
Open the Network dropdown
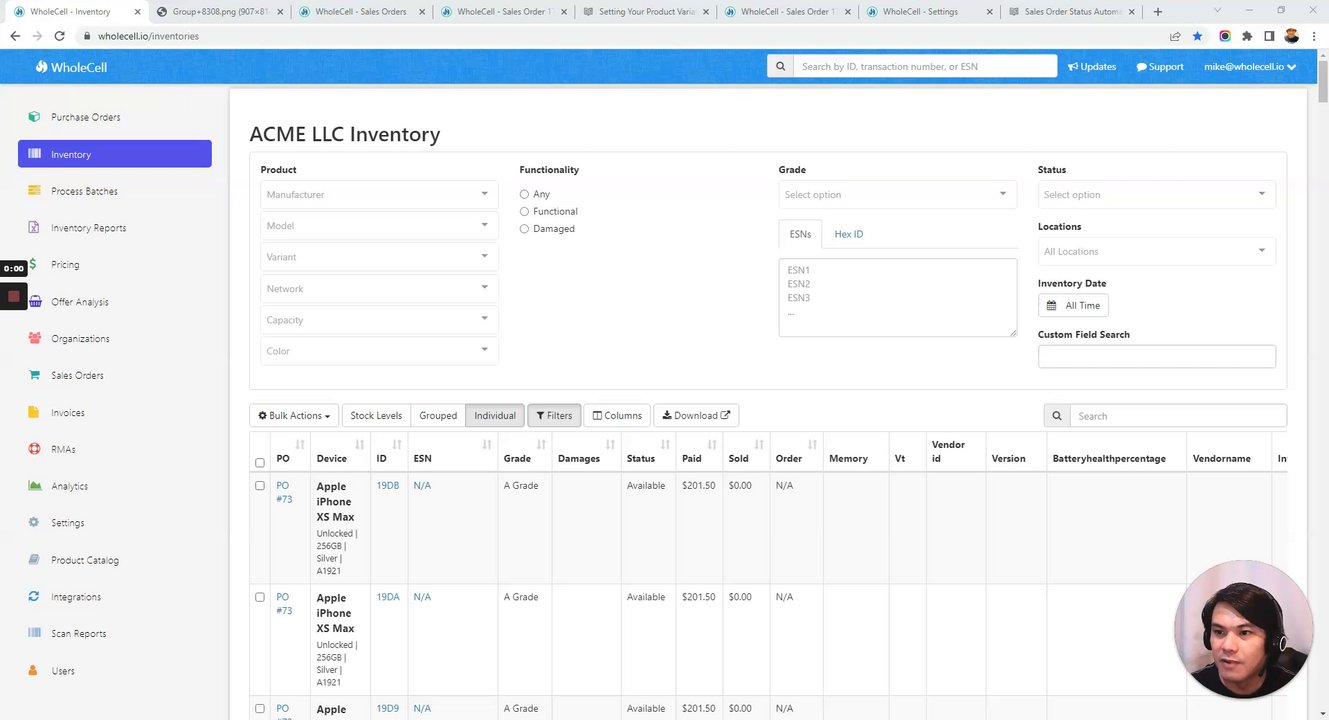[379, 289]
